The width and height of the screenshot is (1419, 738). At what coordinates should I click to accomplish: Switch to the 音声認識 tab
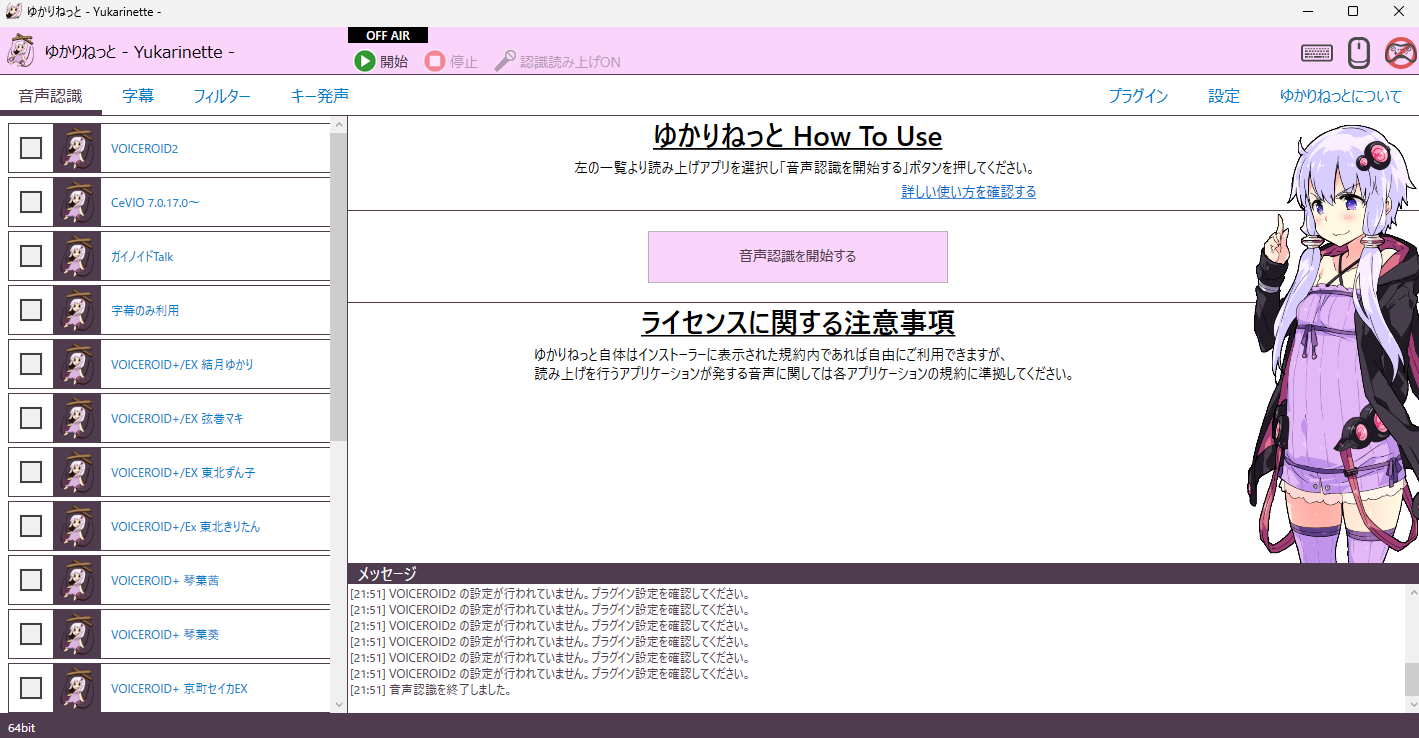click(50, 97)
